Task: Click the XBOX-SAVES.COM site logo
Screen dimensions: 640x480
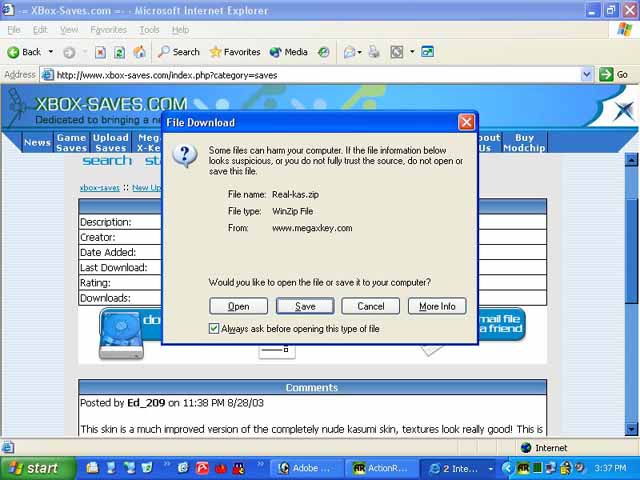Action: 111,104
